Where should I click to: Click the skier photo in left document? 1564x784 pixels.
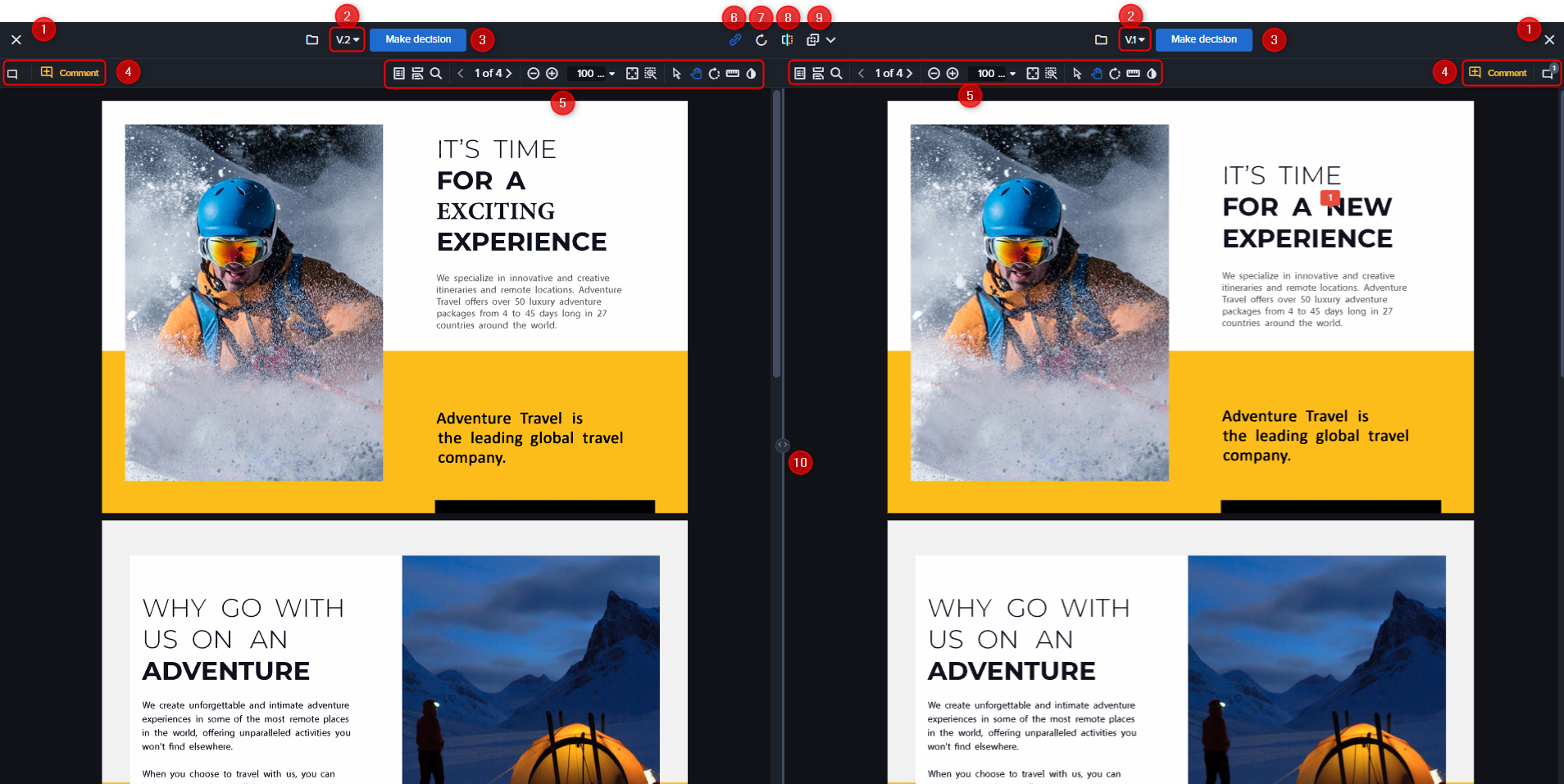(x=254, y=302)
